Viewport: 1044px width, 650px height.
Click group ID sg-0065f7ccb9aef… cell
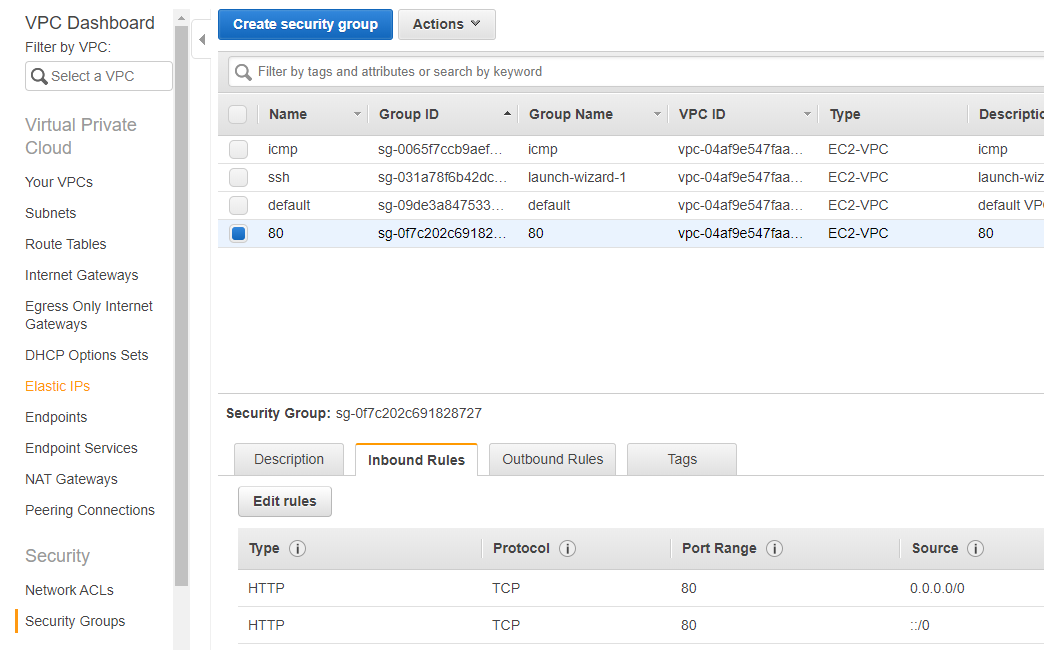[x=440, y=149]
